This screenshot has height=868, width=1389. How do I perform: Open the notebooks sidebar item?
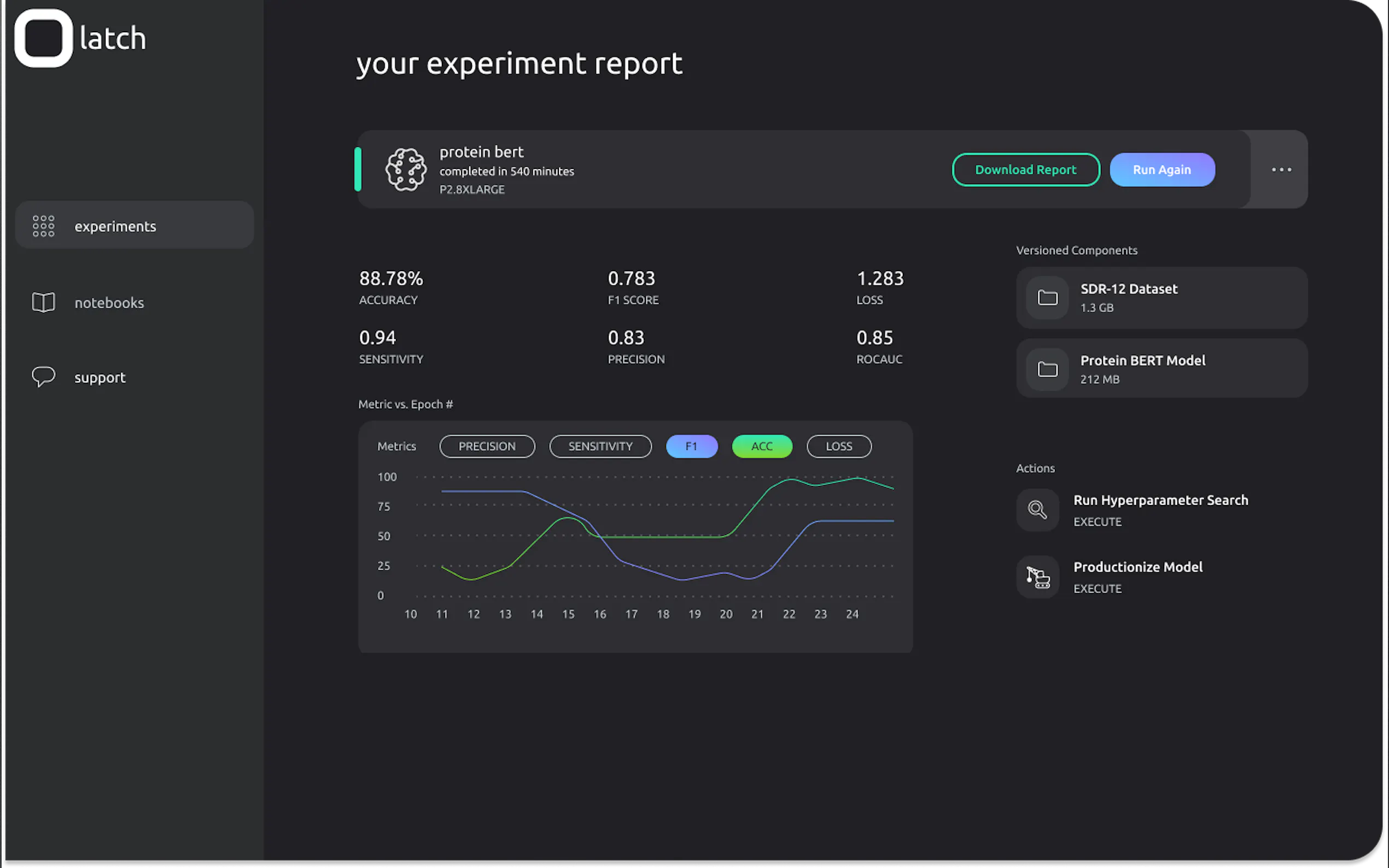pos(109,302)
